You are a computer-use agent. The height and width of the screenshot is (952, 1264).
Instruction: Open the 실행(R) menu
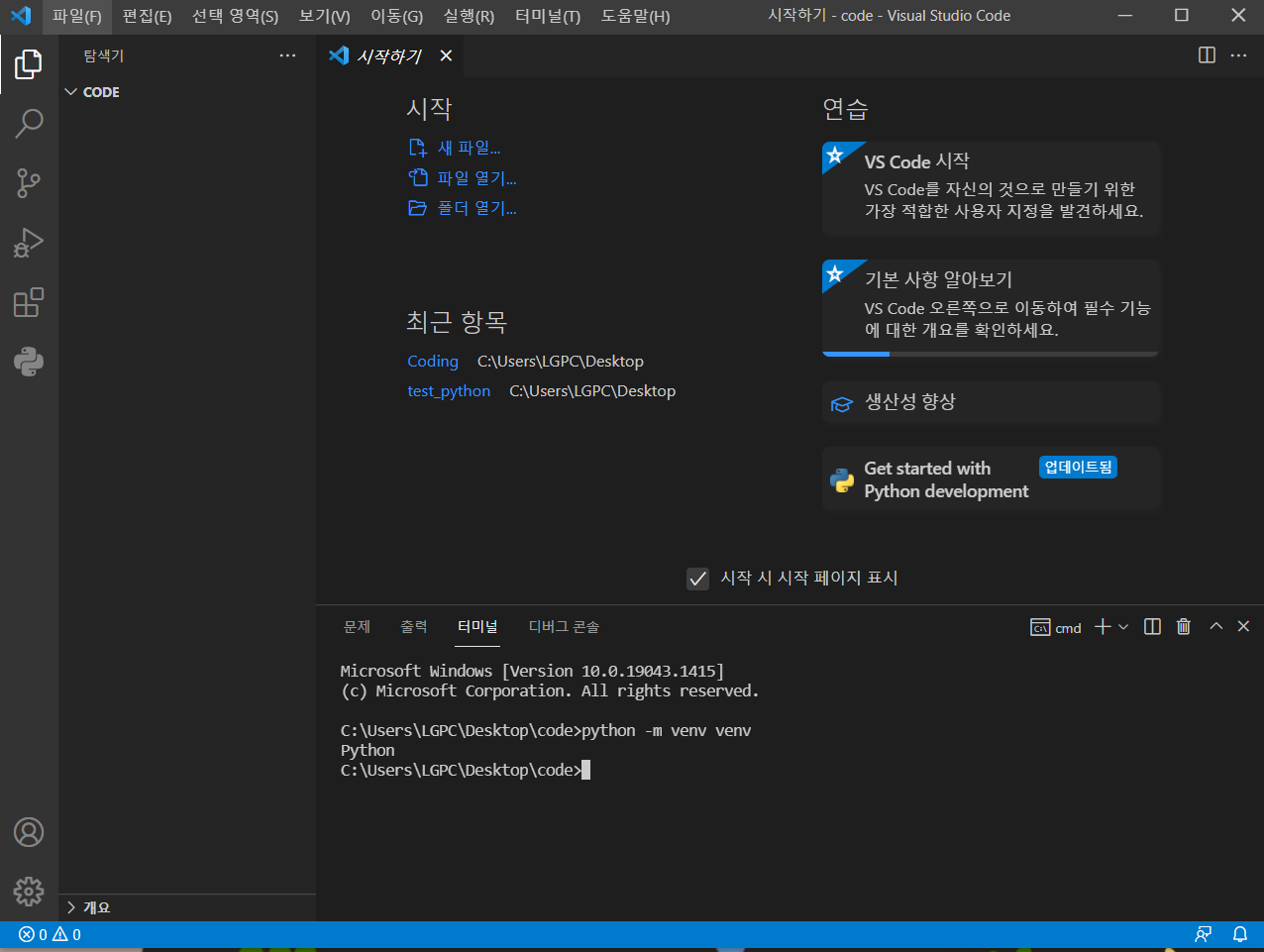(469, 16)
